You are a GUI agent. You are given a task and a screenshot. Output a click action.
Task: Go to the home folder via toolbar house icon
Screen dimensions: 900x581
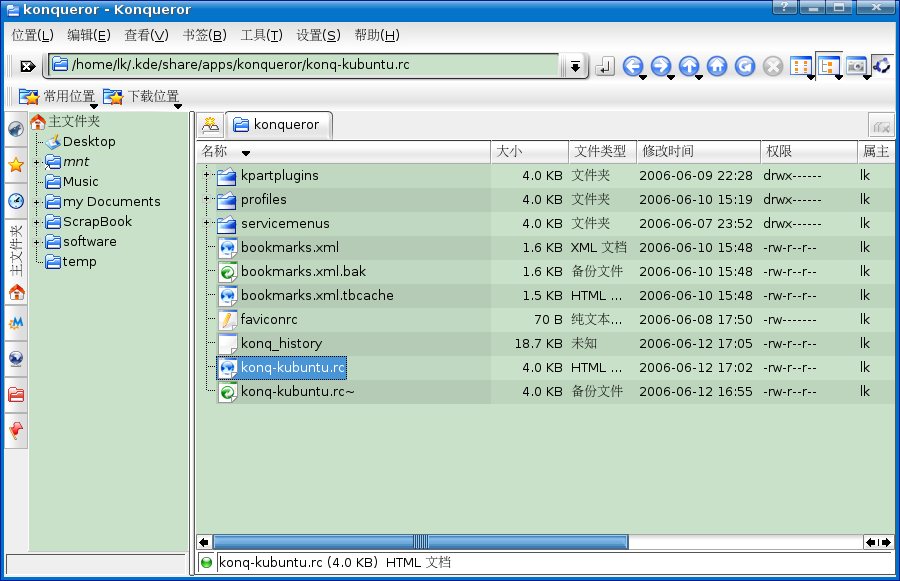click(x=717, y=66)
